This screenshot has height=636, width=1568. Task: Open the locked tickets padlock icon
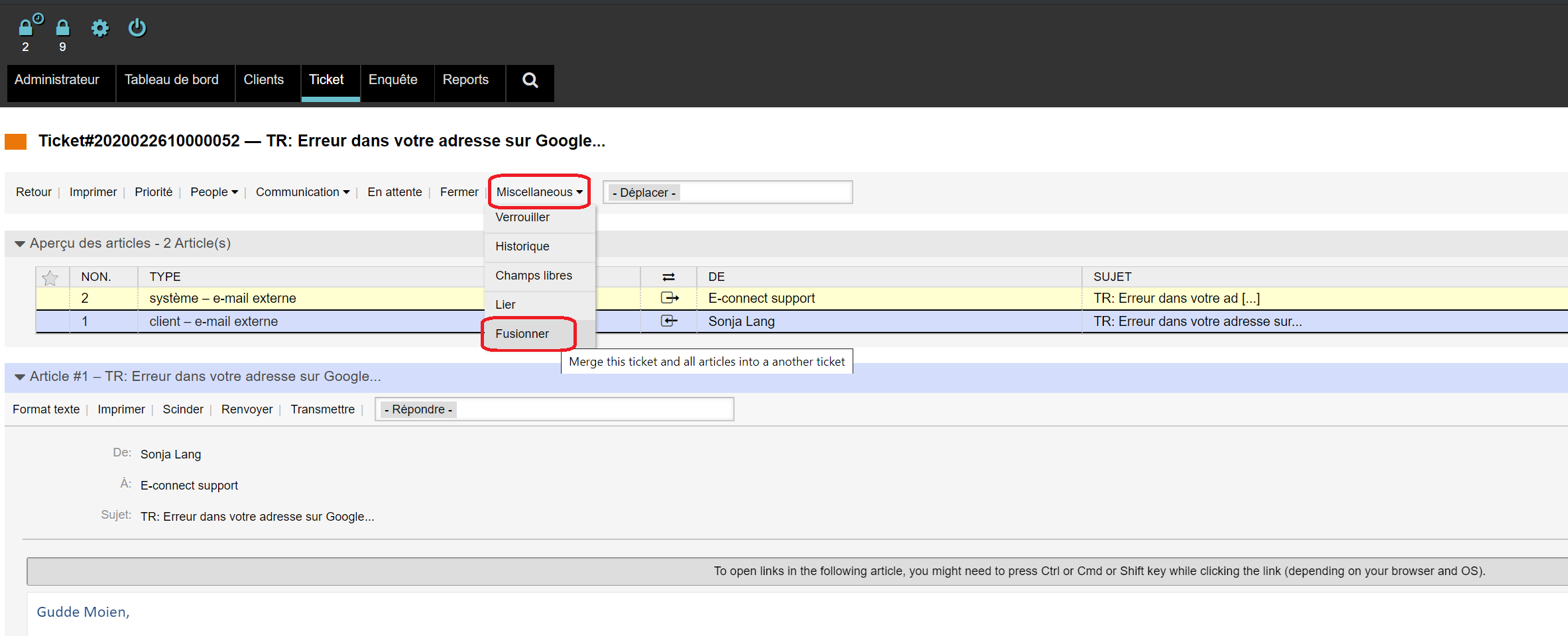coord(62,28)
